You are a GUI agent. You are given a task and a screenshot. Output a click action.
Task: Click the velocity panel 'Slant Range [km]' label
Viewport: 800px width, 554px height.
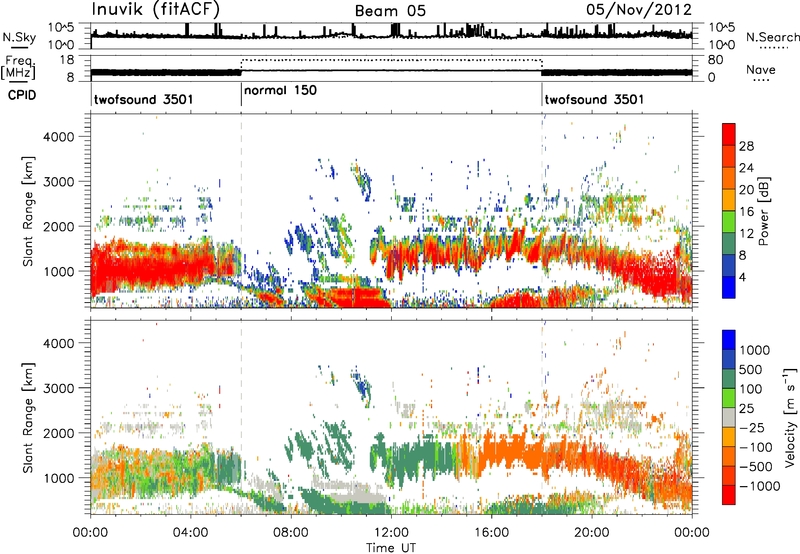[x=28, y=418]
